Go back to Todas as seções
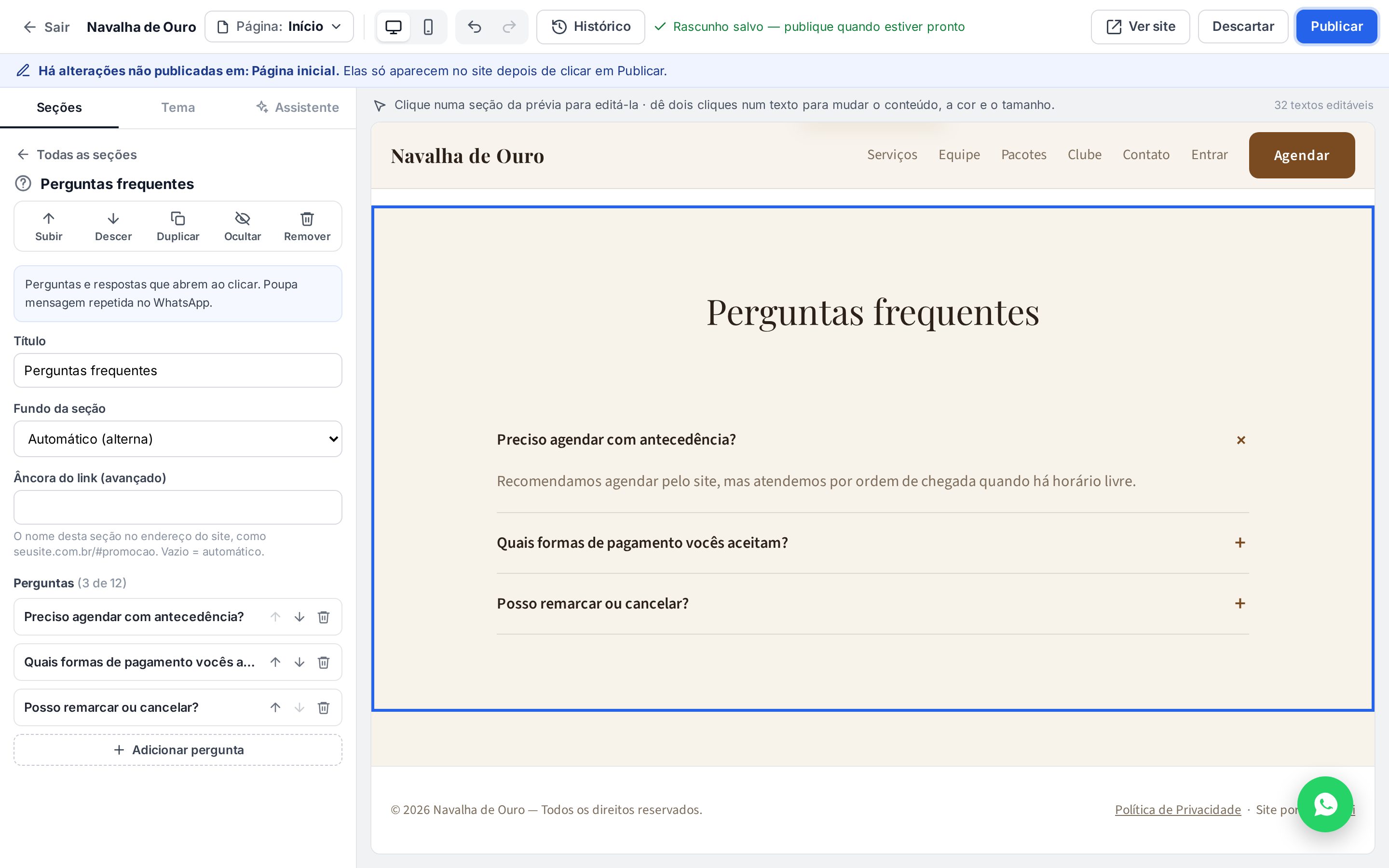 [x=76, y=154]
